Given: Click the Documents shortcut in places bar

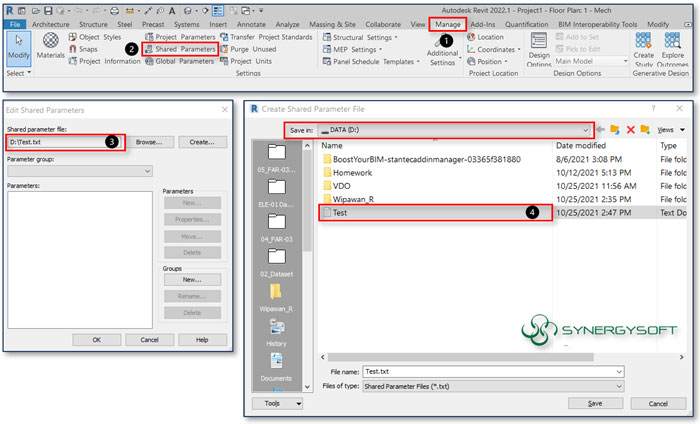Looking at the screenshot, I should pos(276,367).
